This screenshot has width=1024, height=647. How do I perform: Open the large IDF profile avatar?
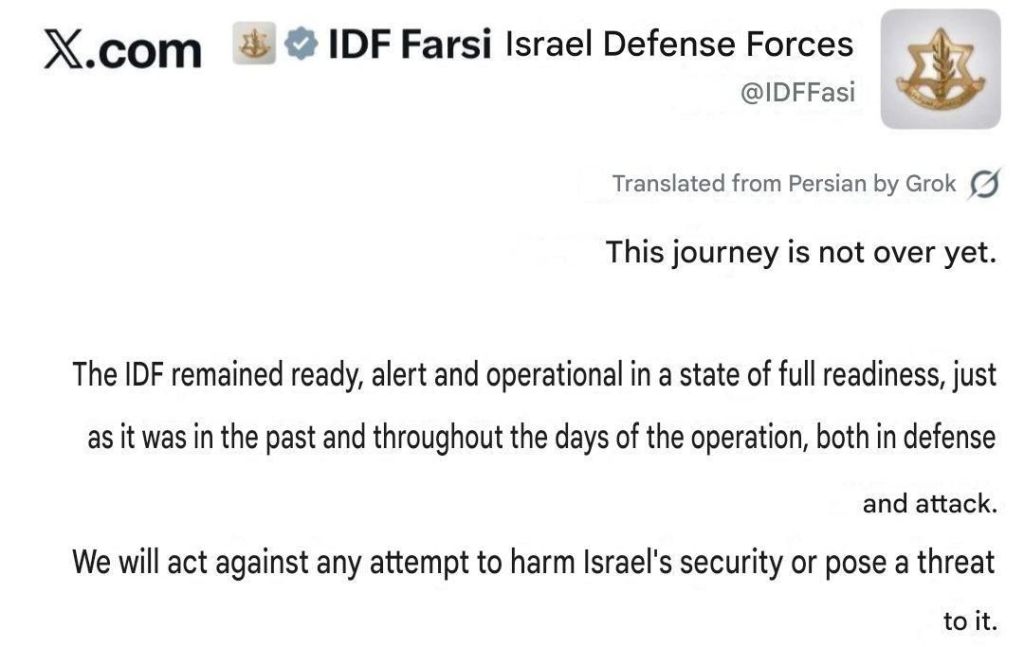tap(940, 69)
